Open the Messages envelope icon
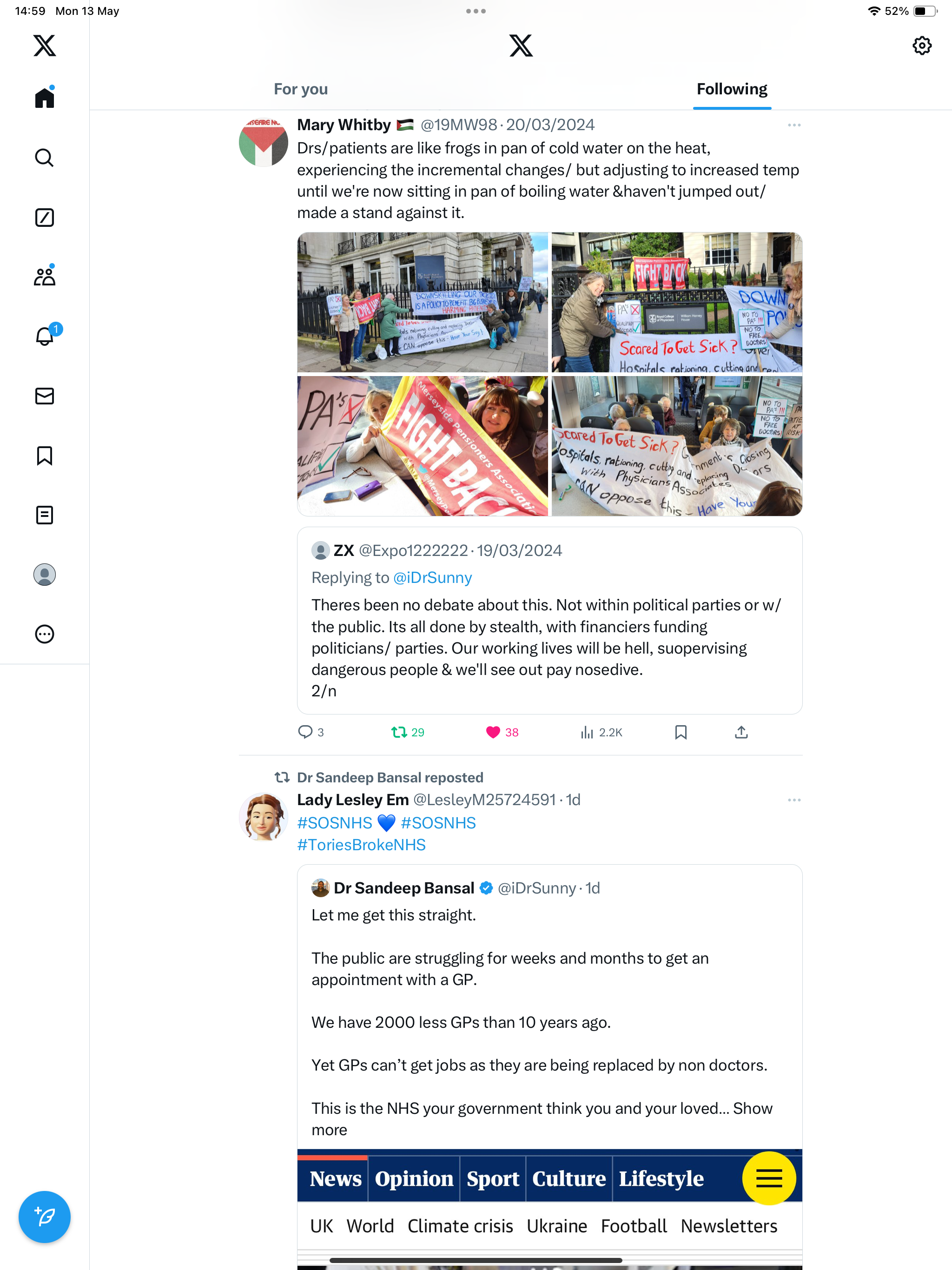Image resolution: width=952 pixels, height=1270 pixels. pos(44,396)
